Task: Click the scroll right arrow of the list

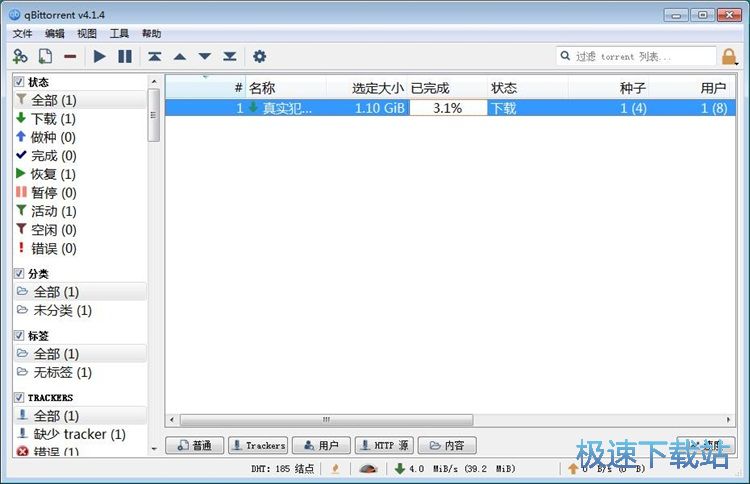Action: [728, 420]
